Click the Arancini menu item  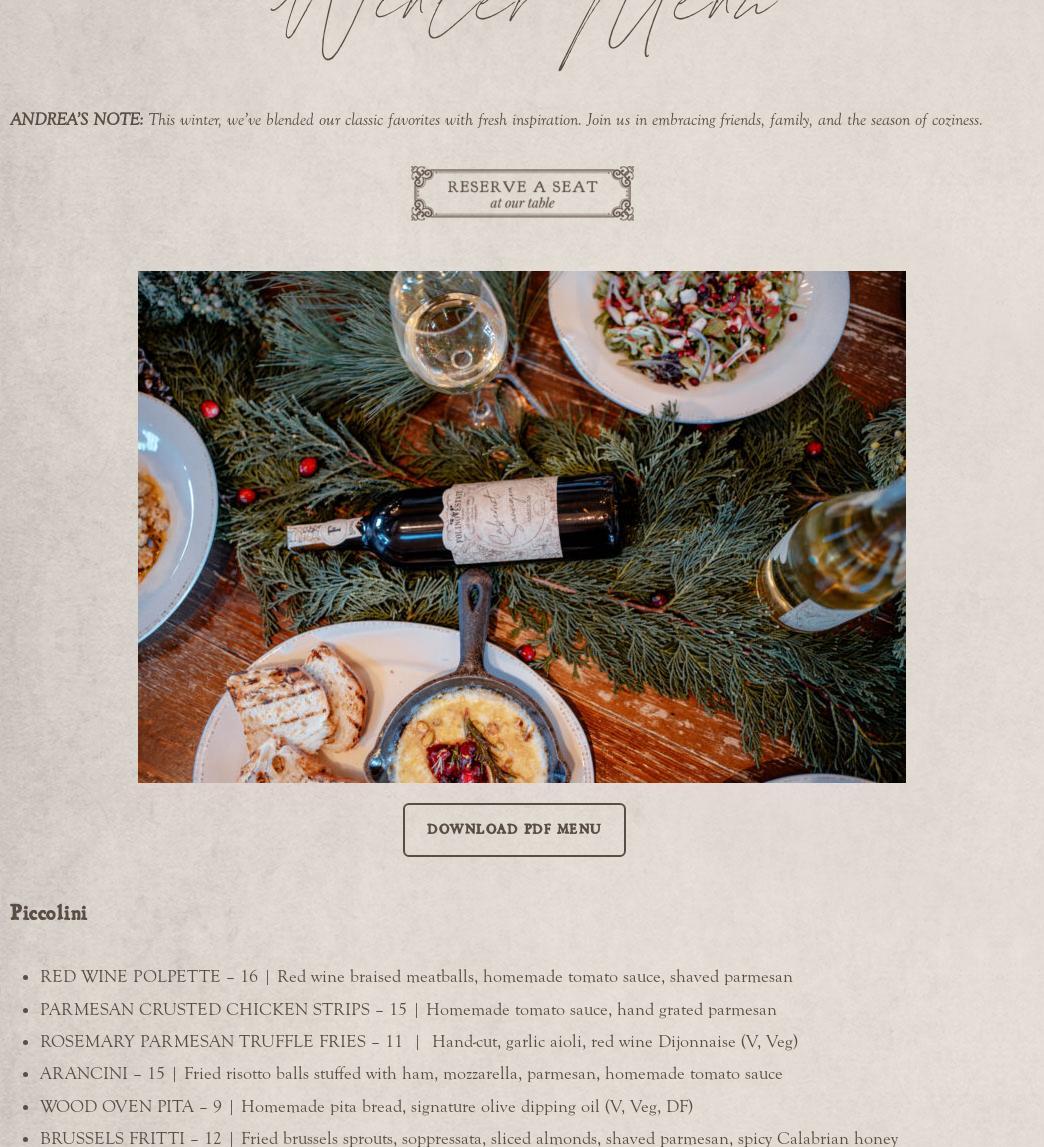[x=411, y=1074]
